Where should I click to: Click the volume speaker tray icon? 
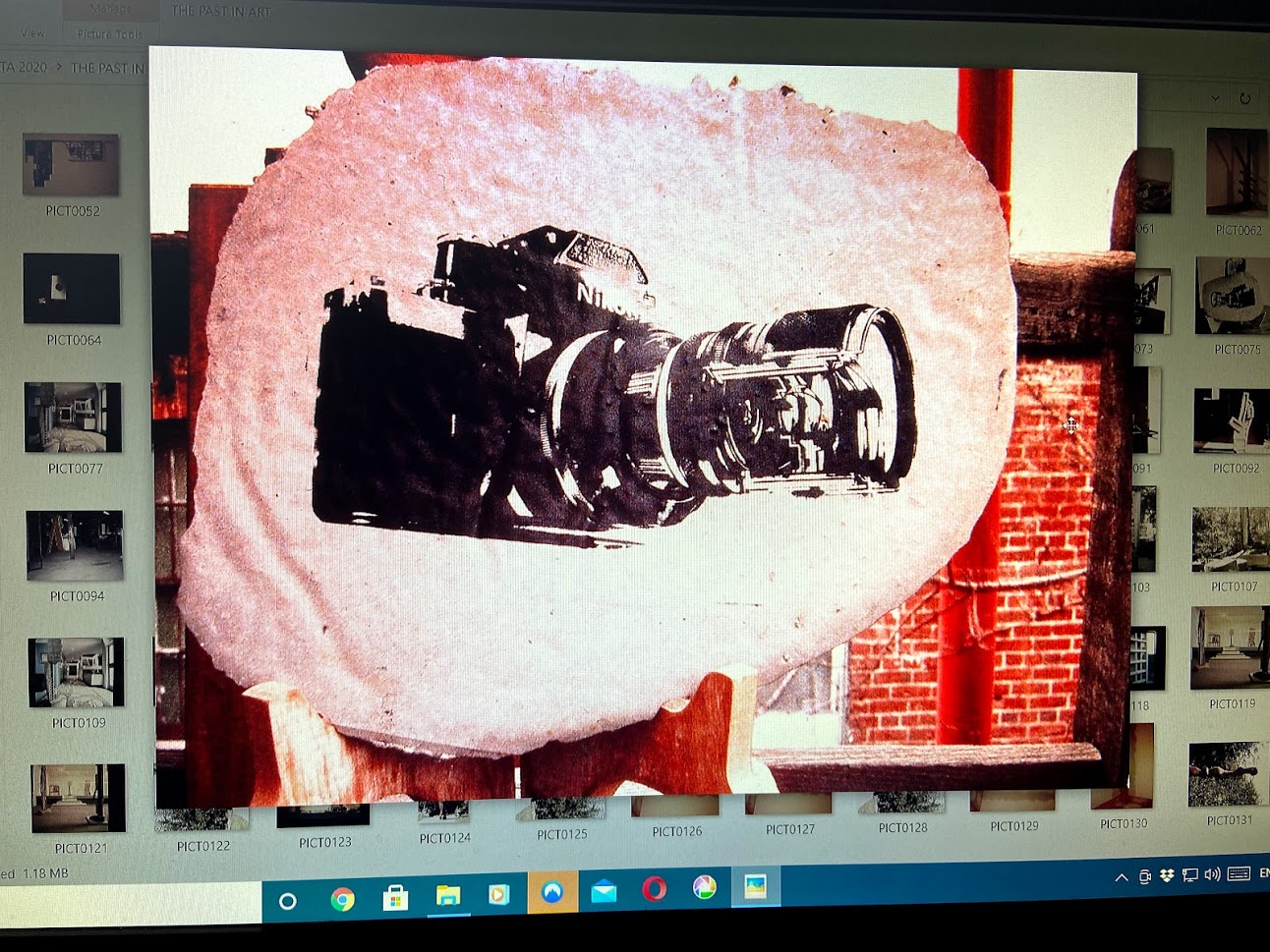tap(1212, 874)
